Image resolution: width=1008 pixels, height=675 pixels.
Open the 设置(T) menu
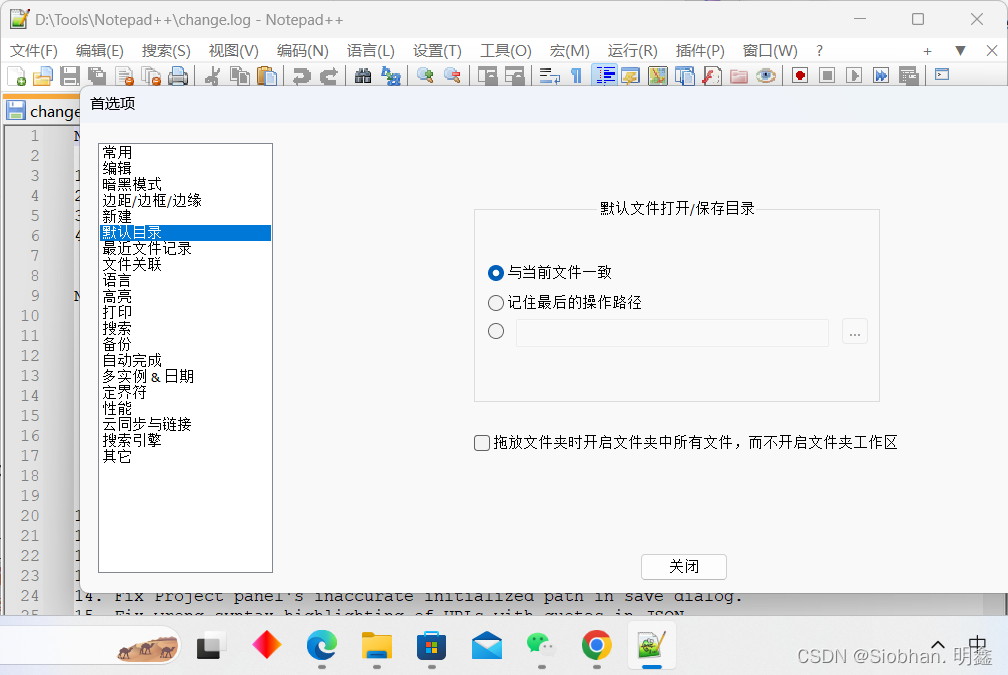pos(437,51)
